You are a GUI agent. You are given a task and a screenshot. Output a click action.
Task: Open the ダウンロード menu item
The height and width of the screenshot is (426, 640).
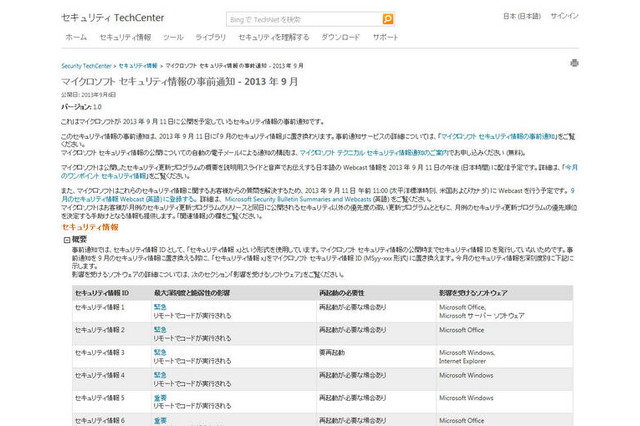pos(340,37)
